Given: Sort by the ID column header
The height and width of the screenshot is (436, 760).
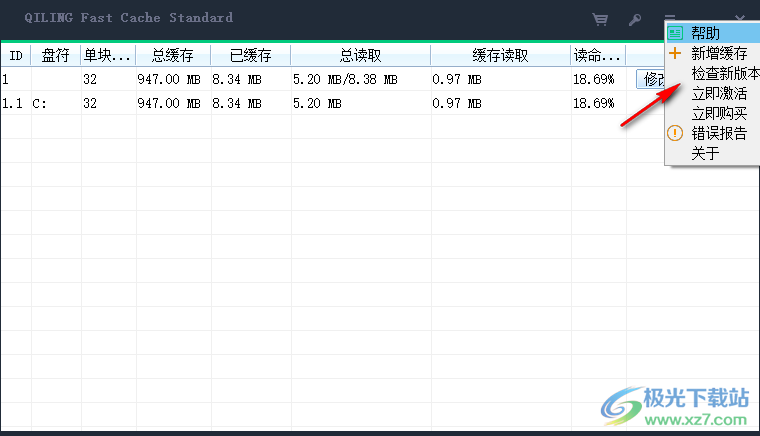Looking at the screenshot, I should coord(16,55).
